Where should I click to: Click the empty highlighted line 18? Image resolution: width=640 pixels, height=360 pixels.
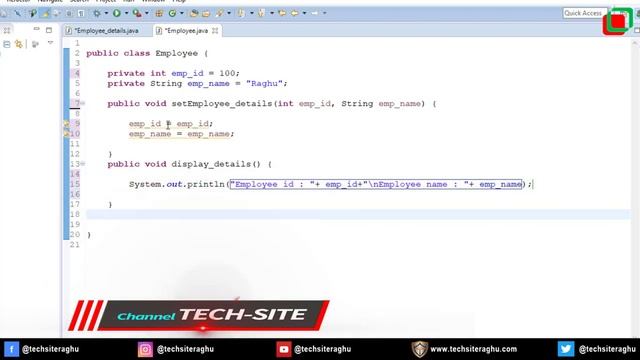(358, 215)
